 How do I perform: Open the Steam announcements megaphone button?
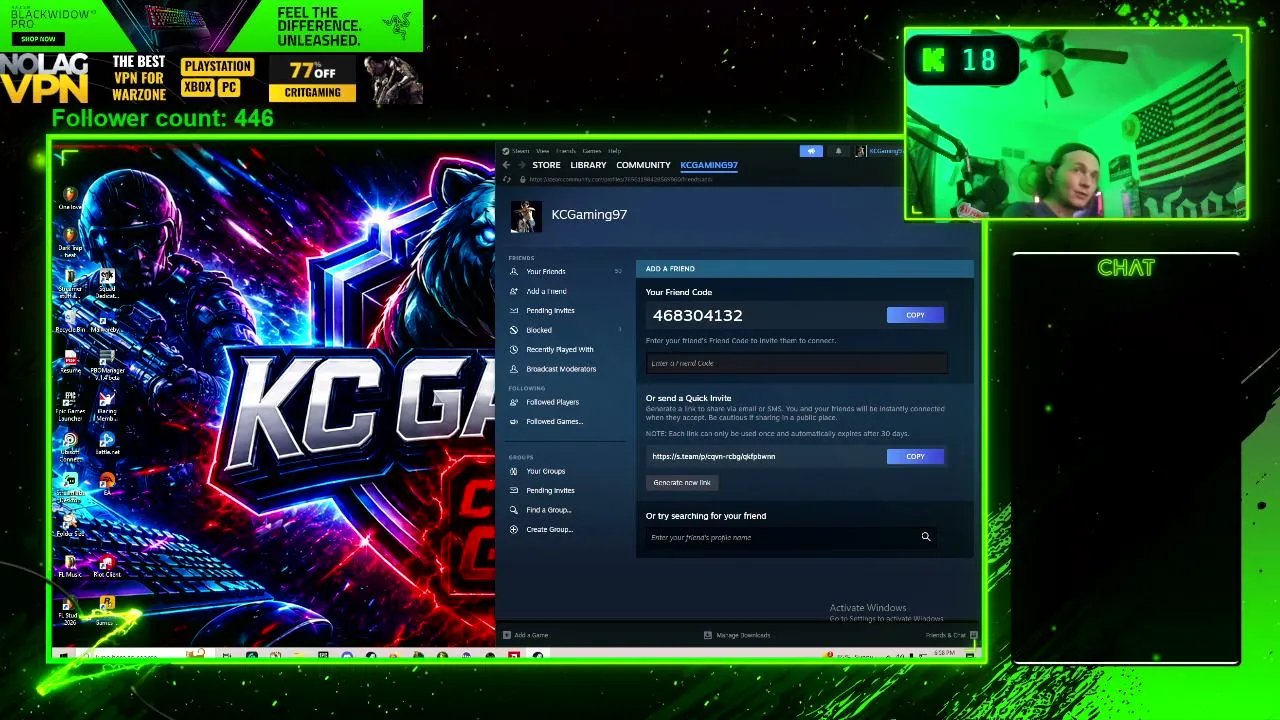811,151
